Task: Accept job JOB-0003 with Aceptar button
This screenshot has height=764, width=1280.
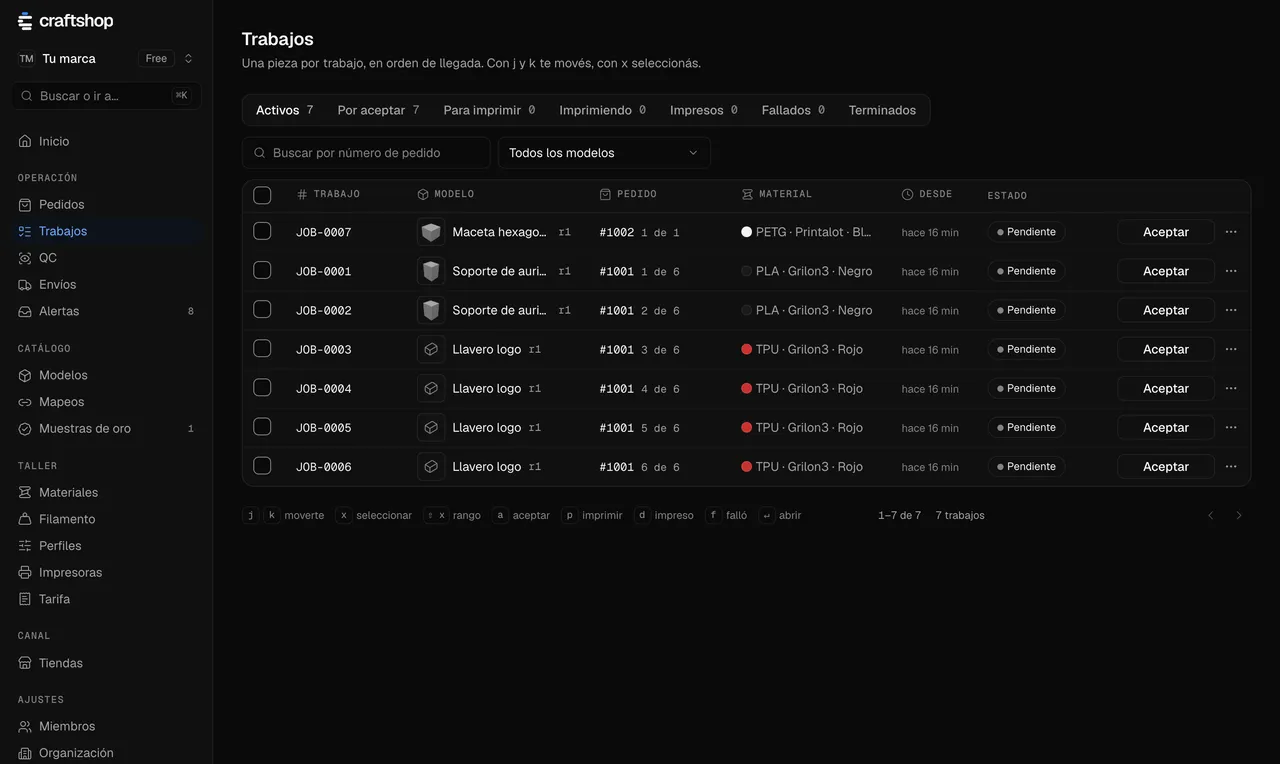Action: [1166, 349]
